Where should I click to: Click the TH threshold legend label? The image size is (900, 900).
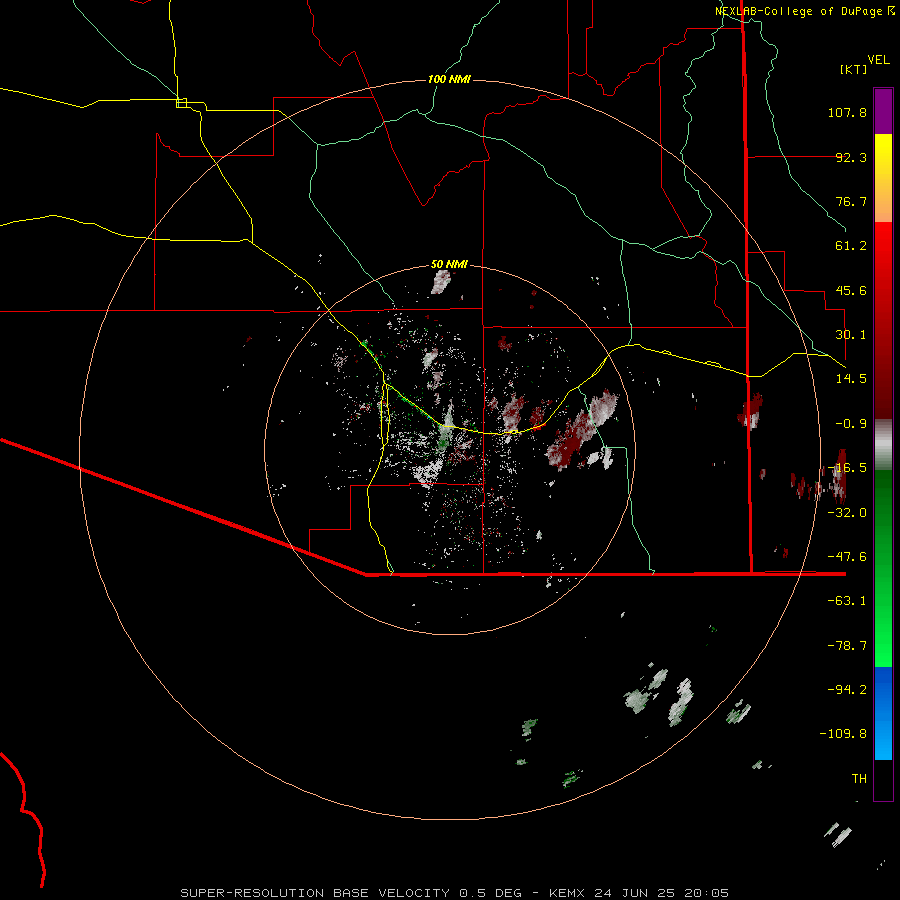(x=859, y=779)
